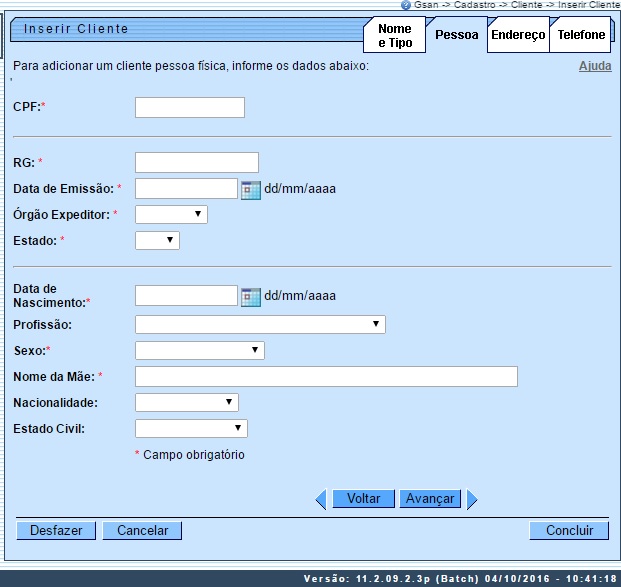Choose a value in the Sexo dropdown

pyautogui.click(x=200, y=351)
